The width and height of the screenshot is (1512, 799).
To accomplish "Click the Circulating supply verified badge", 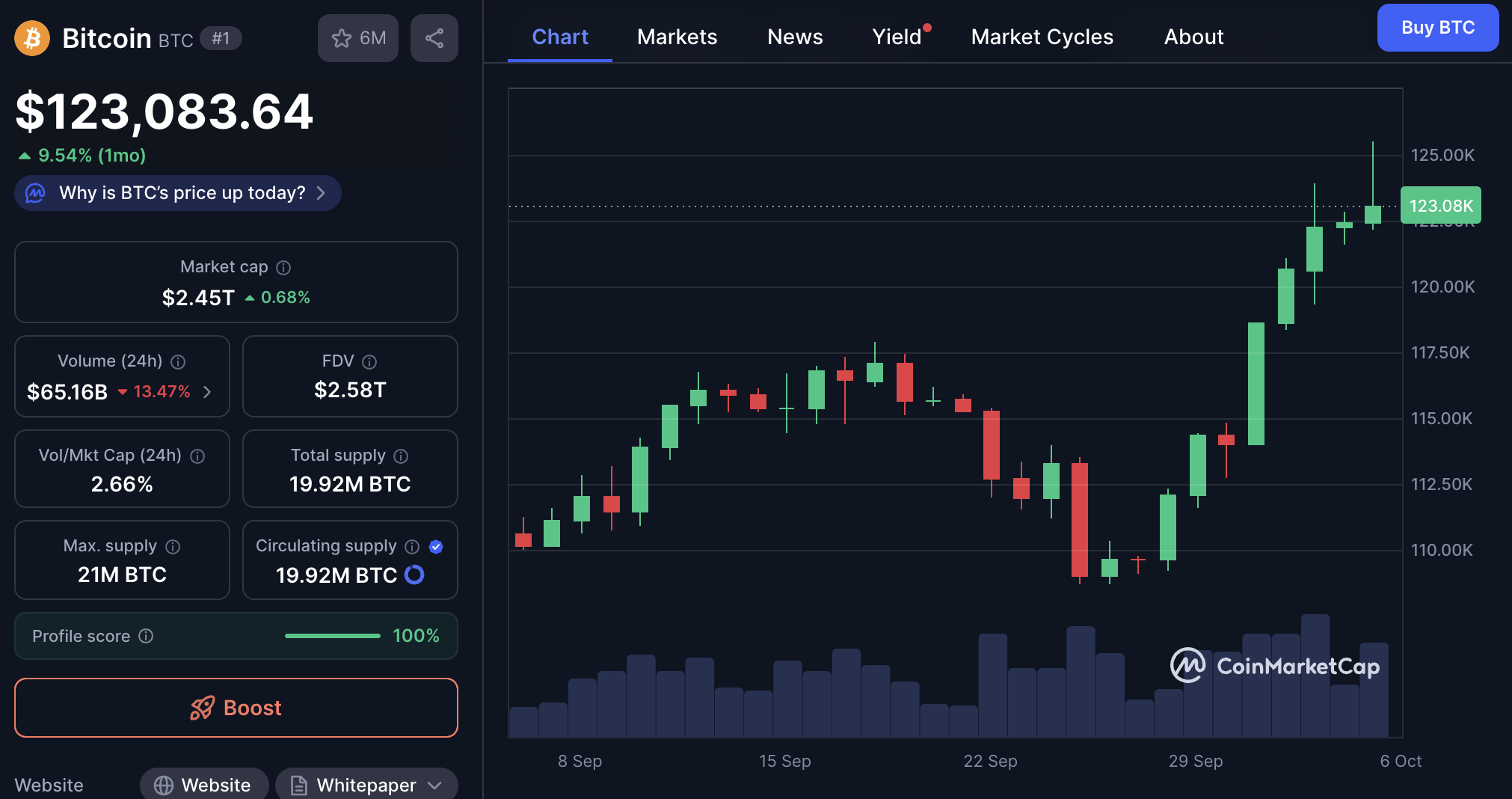I will point(436,547).
